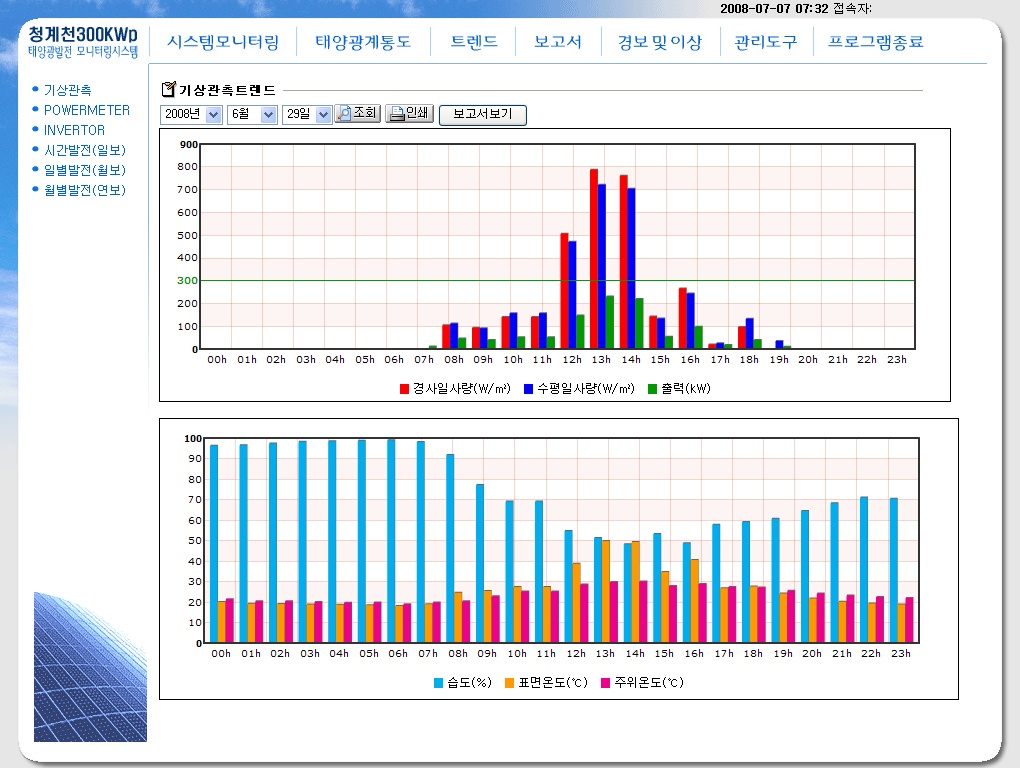Select the 트렌드 menu item
The width and height of the screenshot is (1020, 768).
click(x=473, y=42)
